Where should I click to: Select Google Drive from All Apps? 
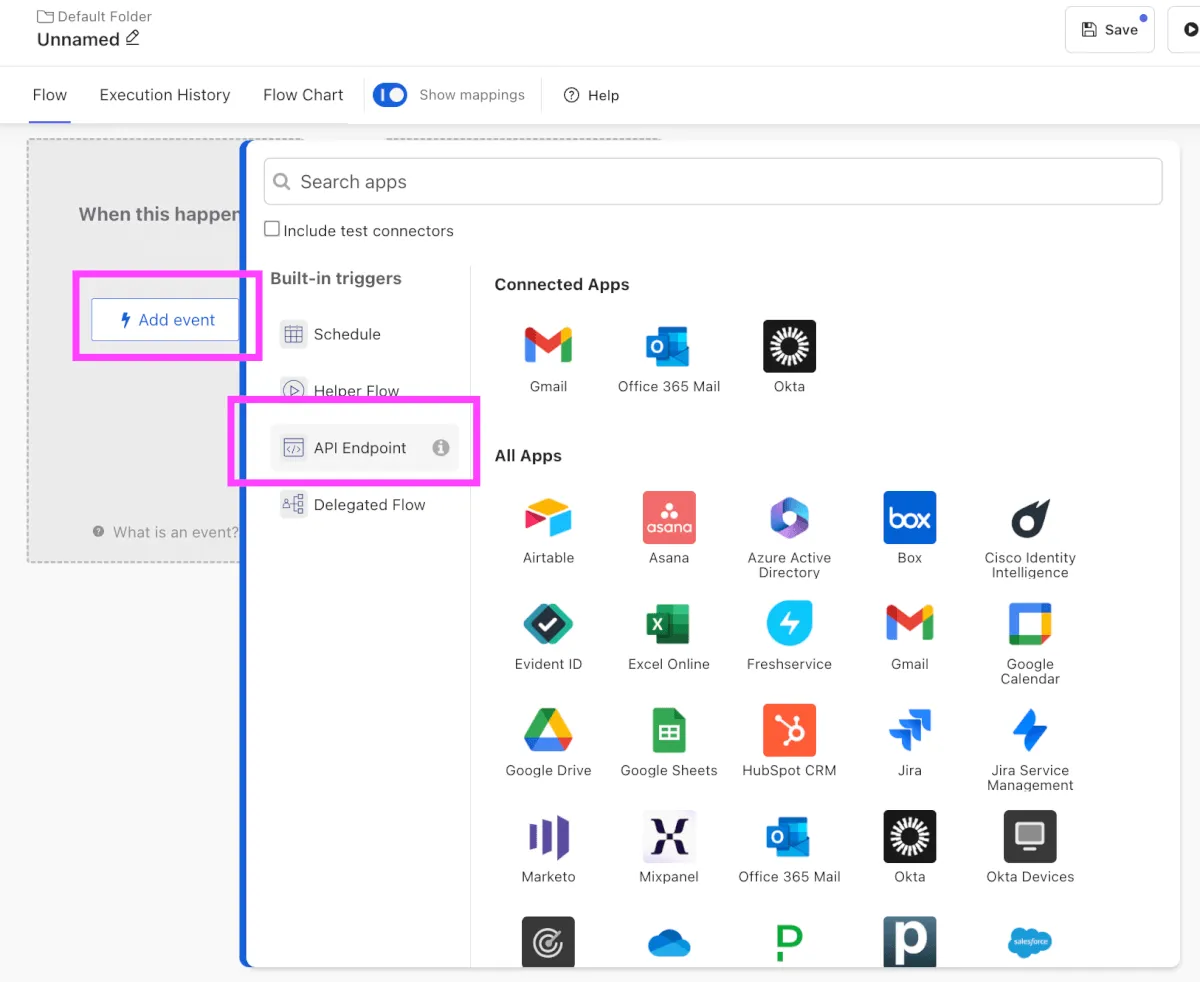coord(548,730)
